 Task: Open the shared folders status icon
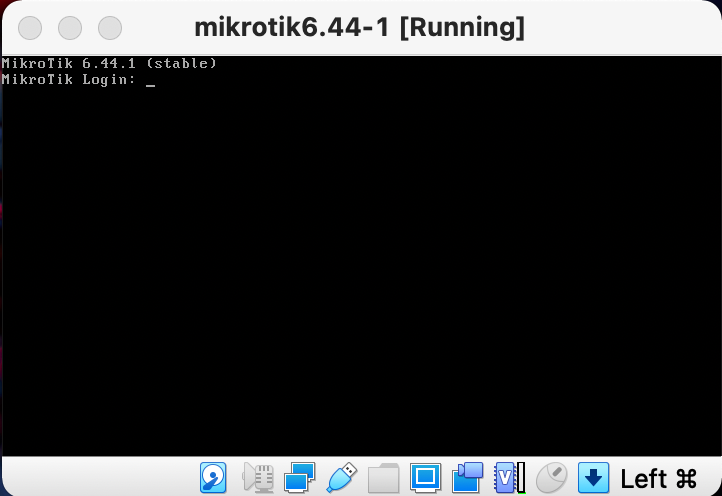coord(384,478)
